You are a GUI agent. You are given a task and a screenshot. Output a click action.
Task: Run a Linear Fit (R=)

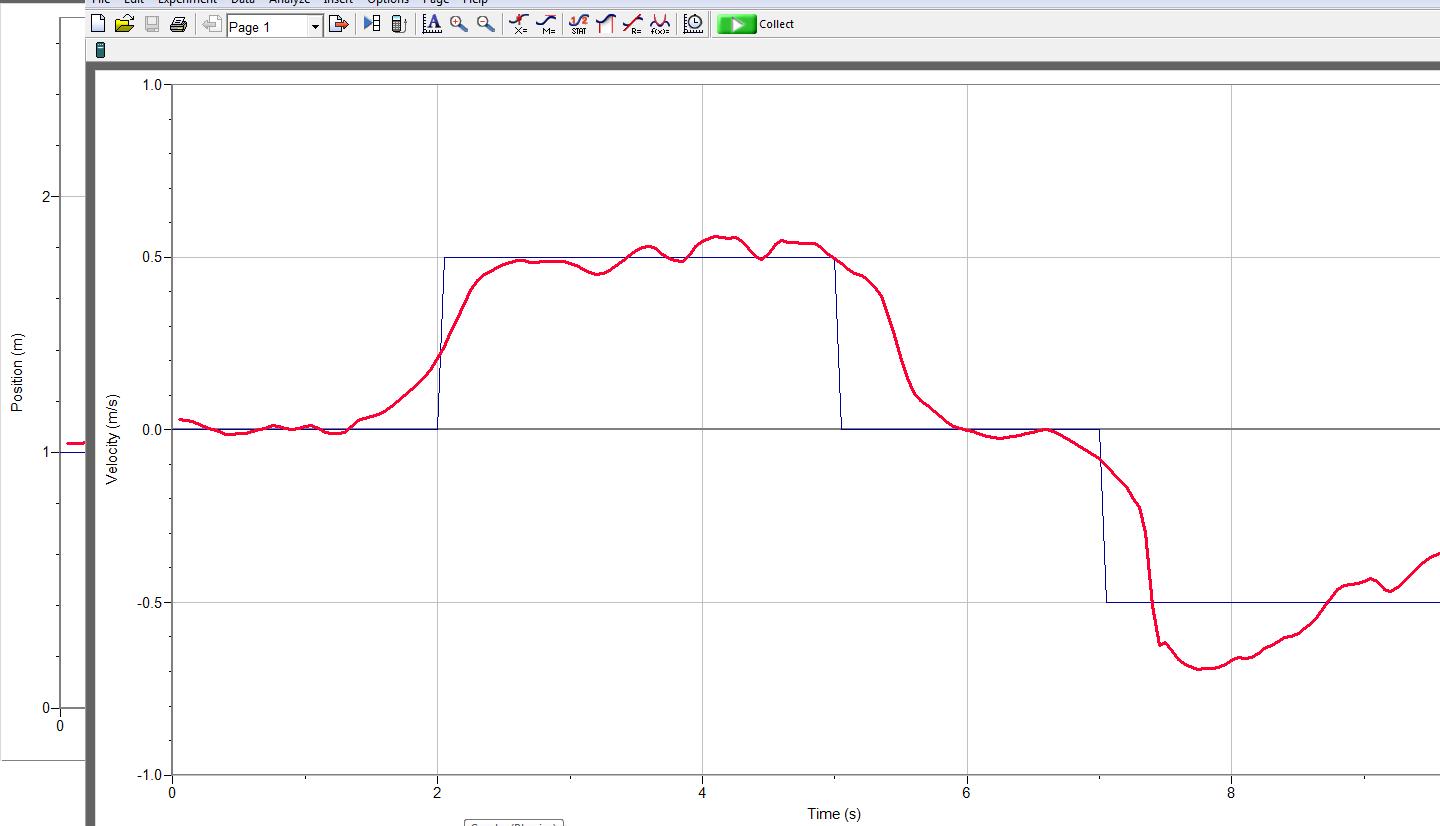coord(631,24)
